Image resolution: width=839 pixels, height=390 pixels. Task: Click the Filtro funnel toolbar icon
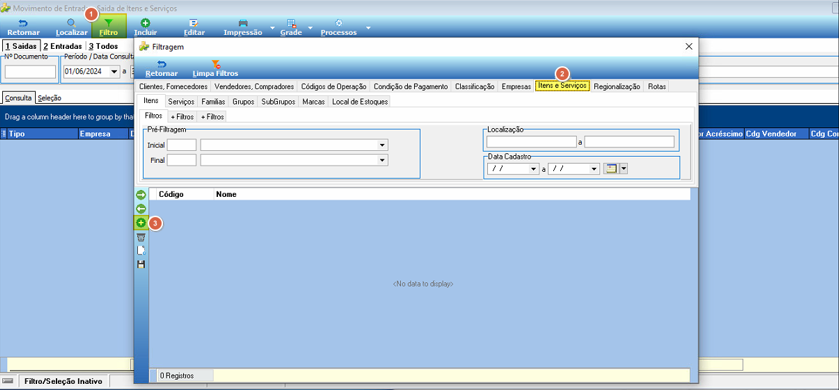click(x=109, y=27)
